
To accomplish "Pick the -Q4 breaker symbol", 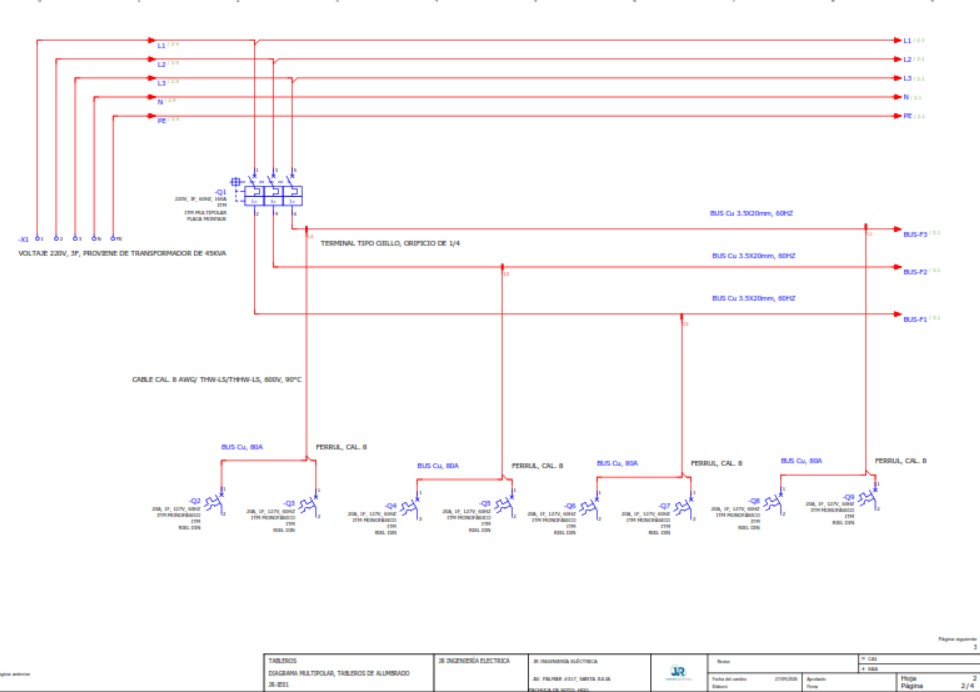I will (x=412, y=507).
